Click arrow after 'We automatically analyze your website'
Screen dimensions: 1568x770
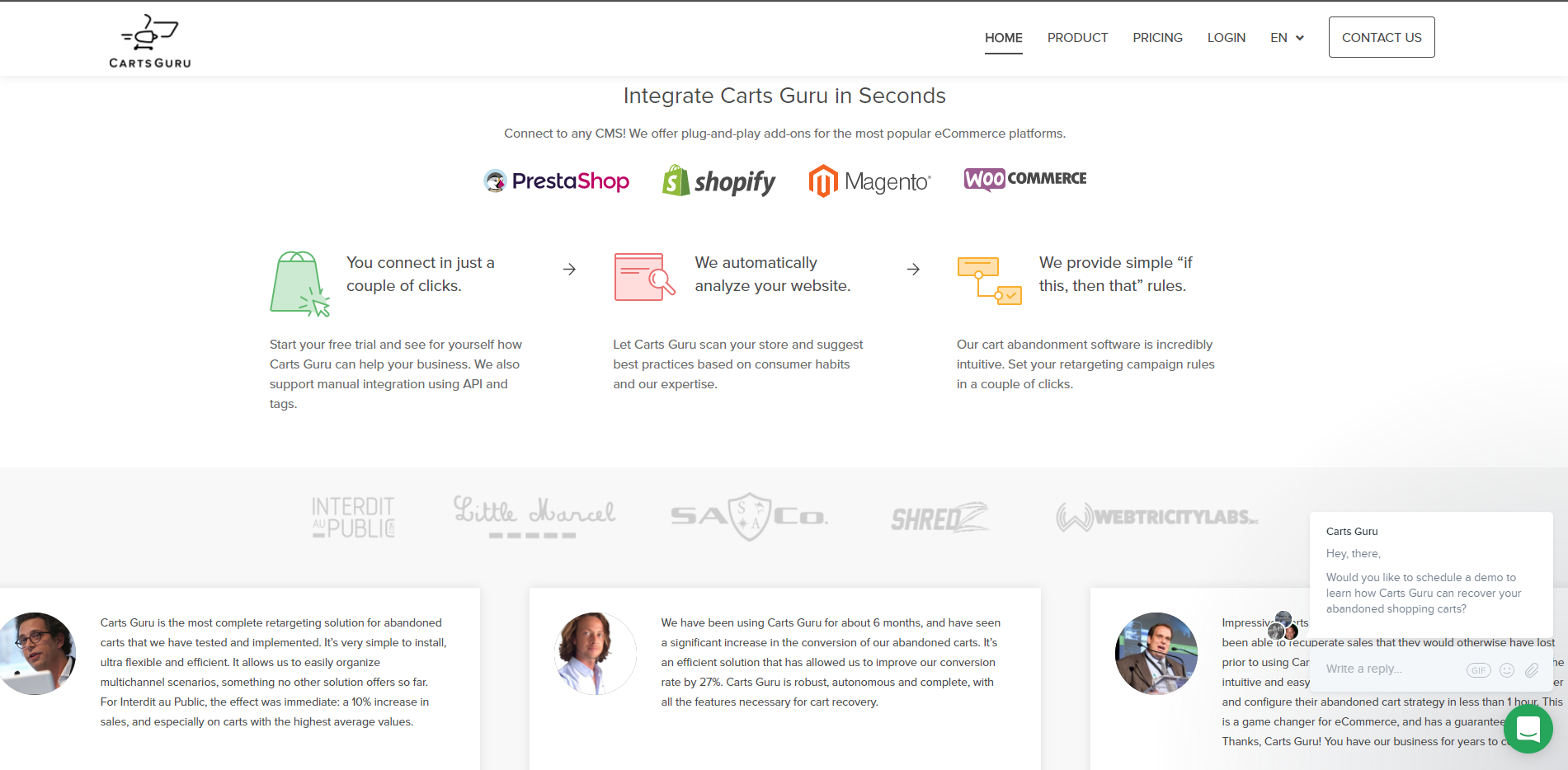click(x=913, y=270)
